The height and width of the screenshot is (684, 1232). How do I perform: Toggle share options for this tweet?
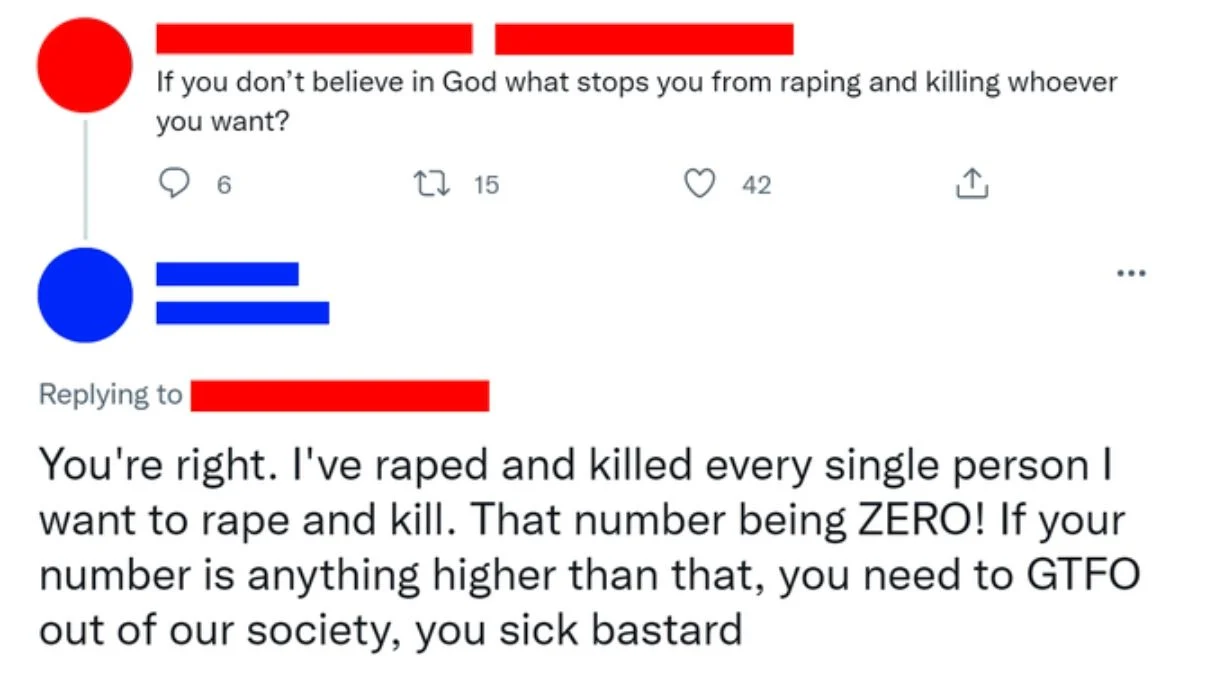click(970, 184)
